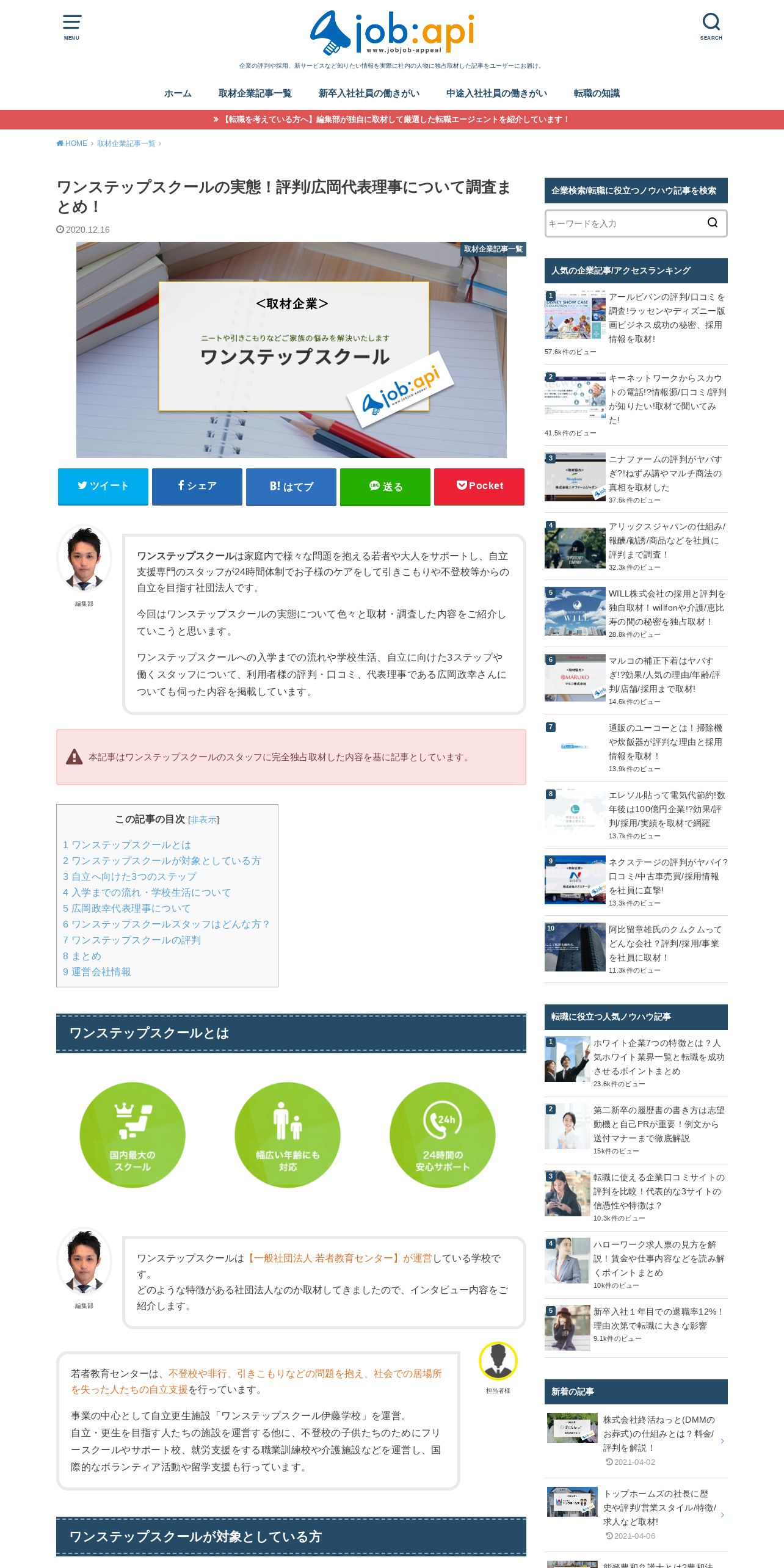
Task: Open the SEARCH magnifier icon in header
Action: [x=711, y=26]
